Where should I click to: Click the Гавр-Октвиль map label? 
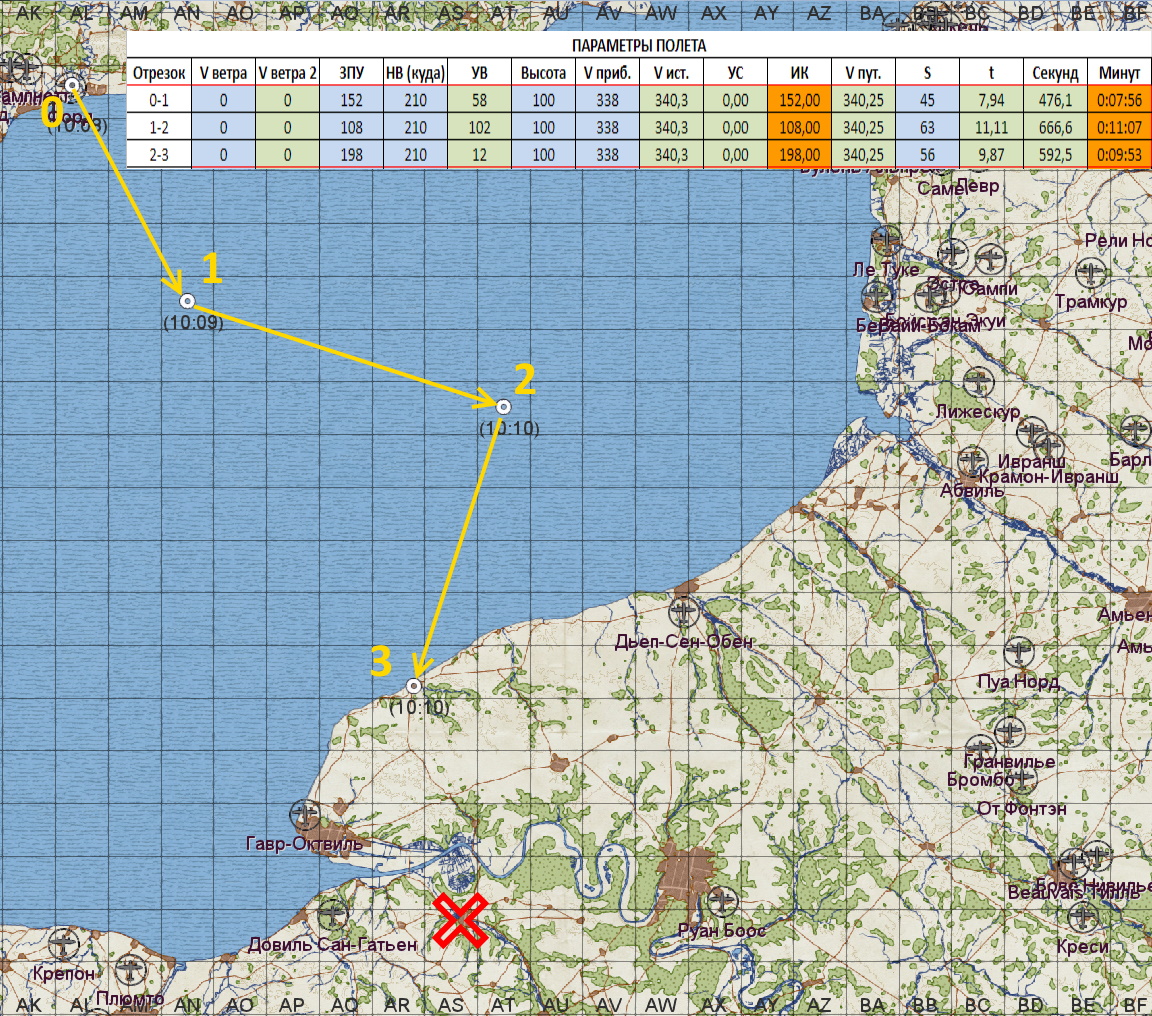pos(304,843)
